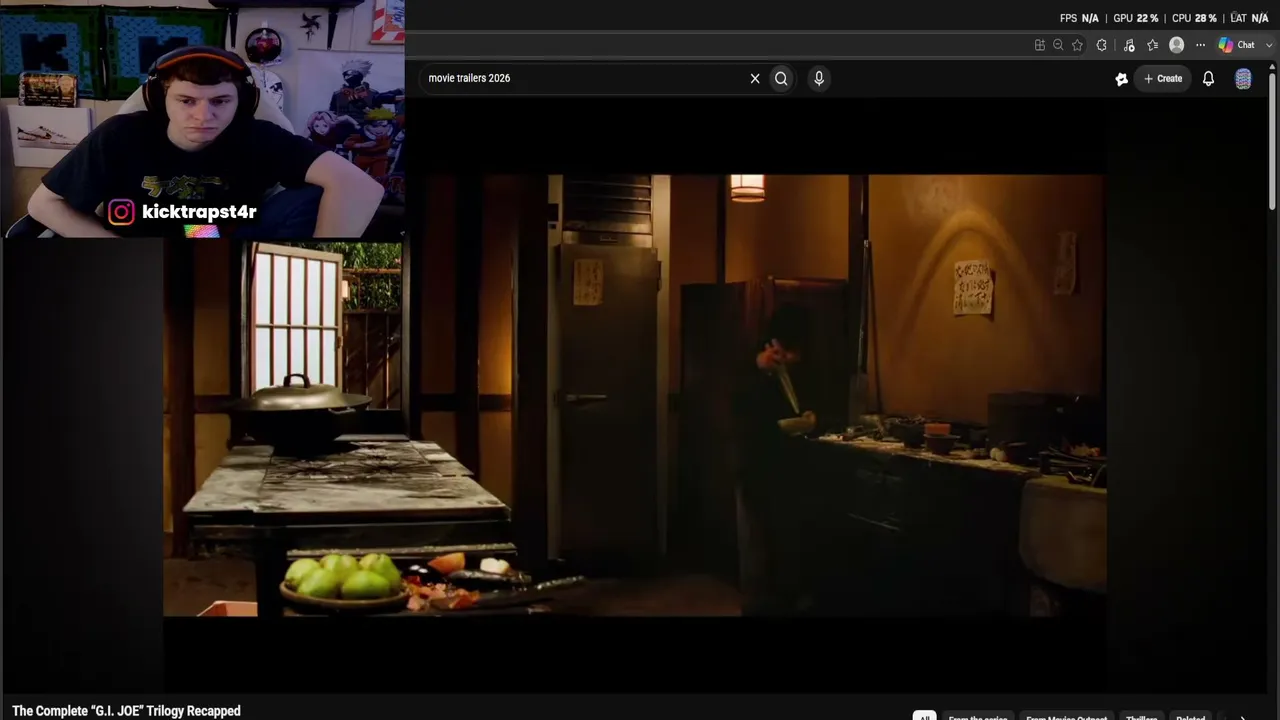The image size is (1280, 720).
Task: Select the 'All' filter chip
Action: coord(924,716)
